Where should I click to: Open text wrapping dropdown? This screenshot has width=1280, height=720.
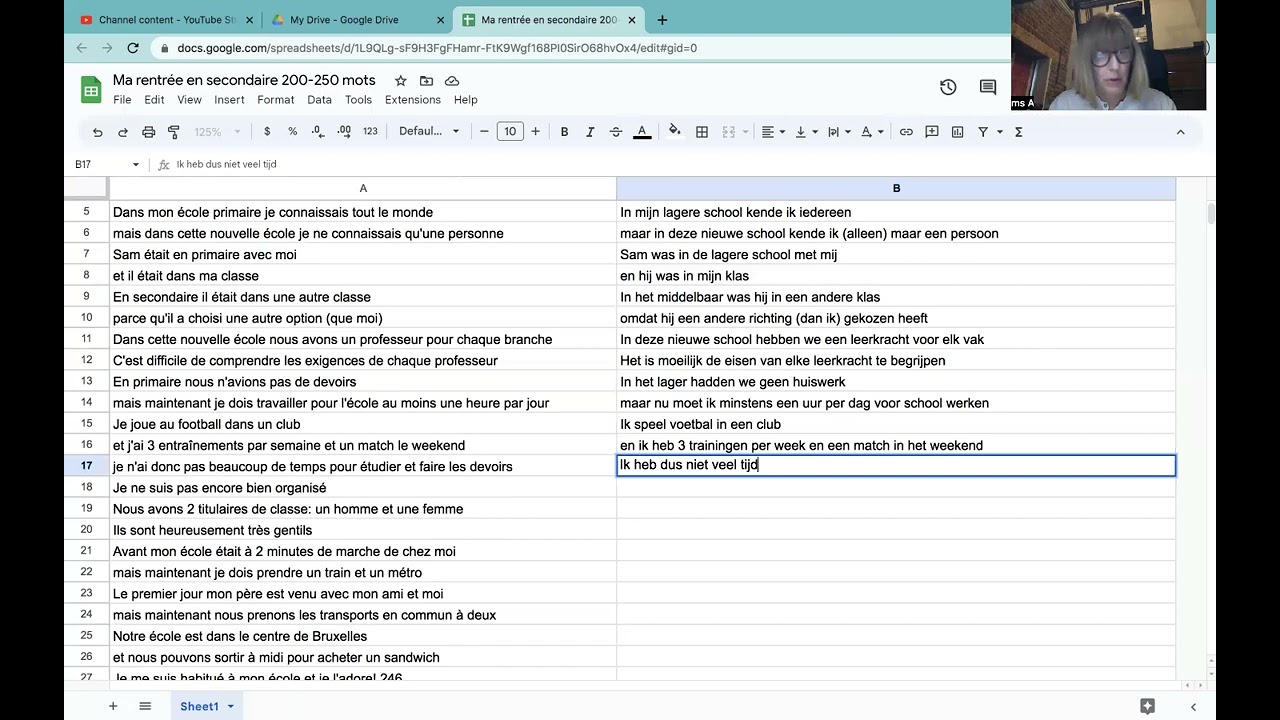click(839, 132)
